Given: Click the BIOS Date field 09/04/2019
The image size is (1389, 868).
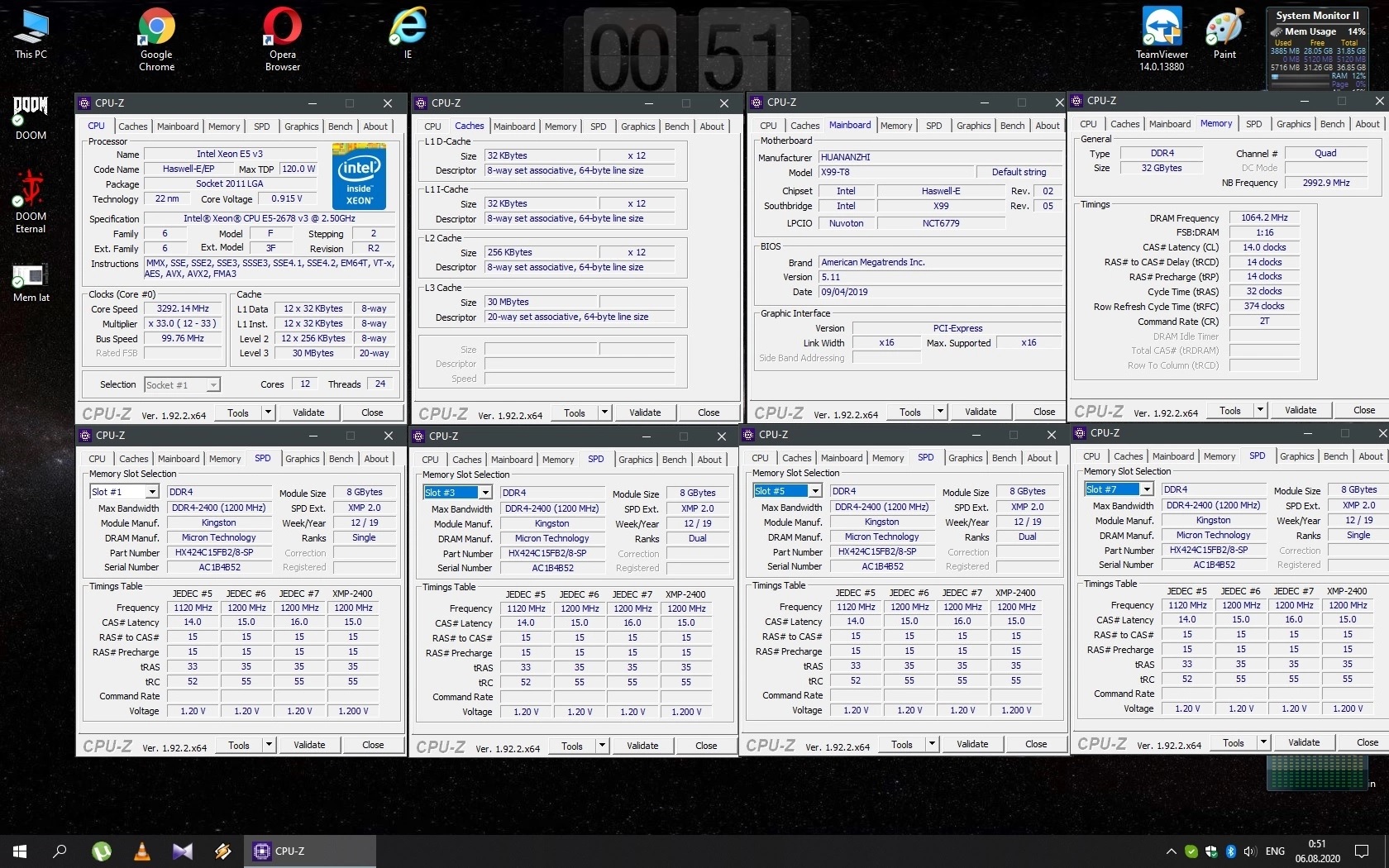Looking at the screenshot, I should pyautogui.click(x=939, y=293).
